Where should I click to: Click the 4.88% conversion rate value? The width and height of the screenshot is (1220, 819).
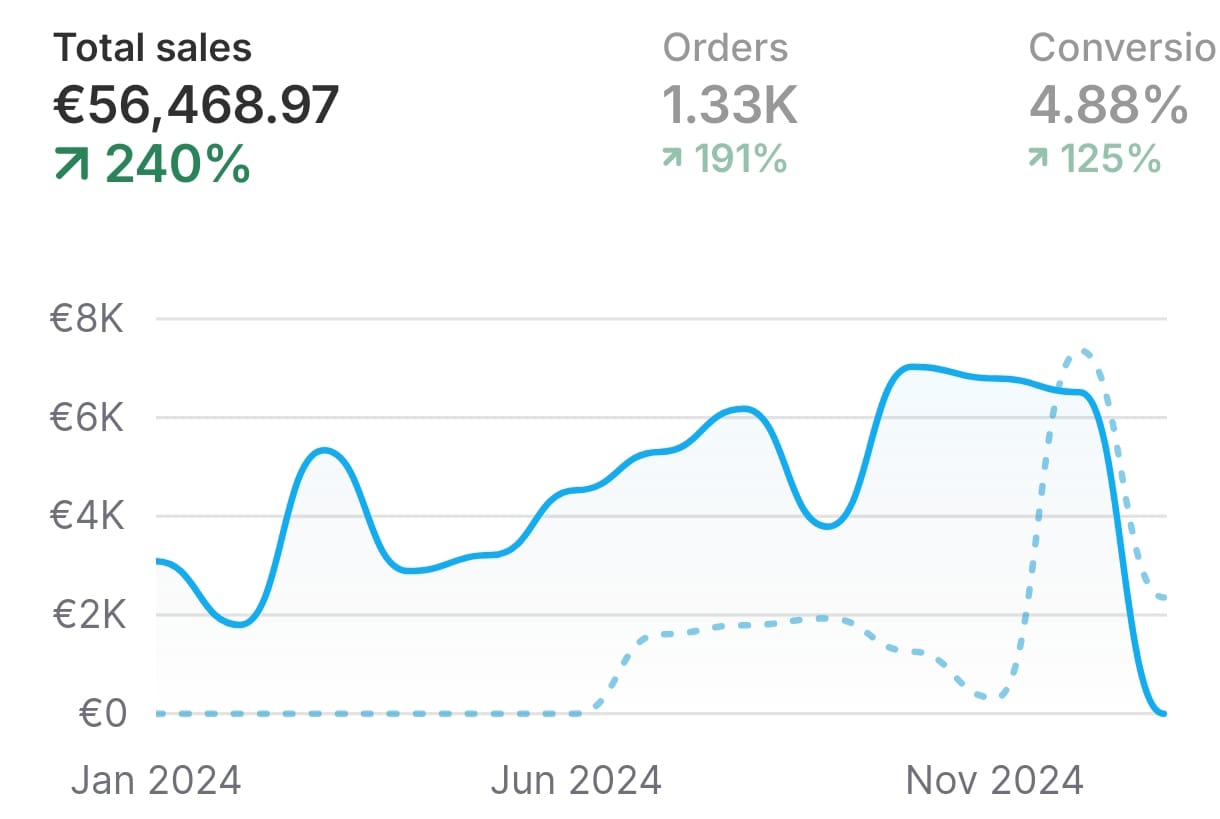(1109, 105)
